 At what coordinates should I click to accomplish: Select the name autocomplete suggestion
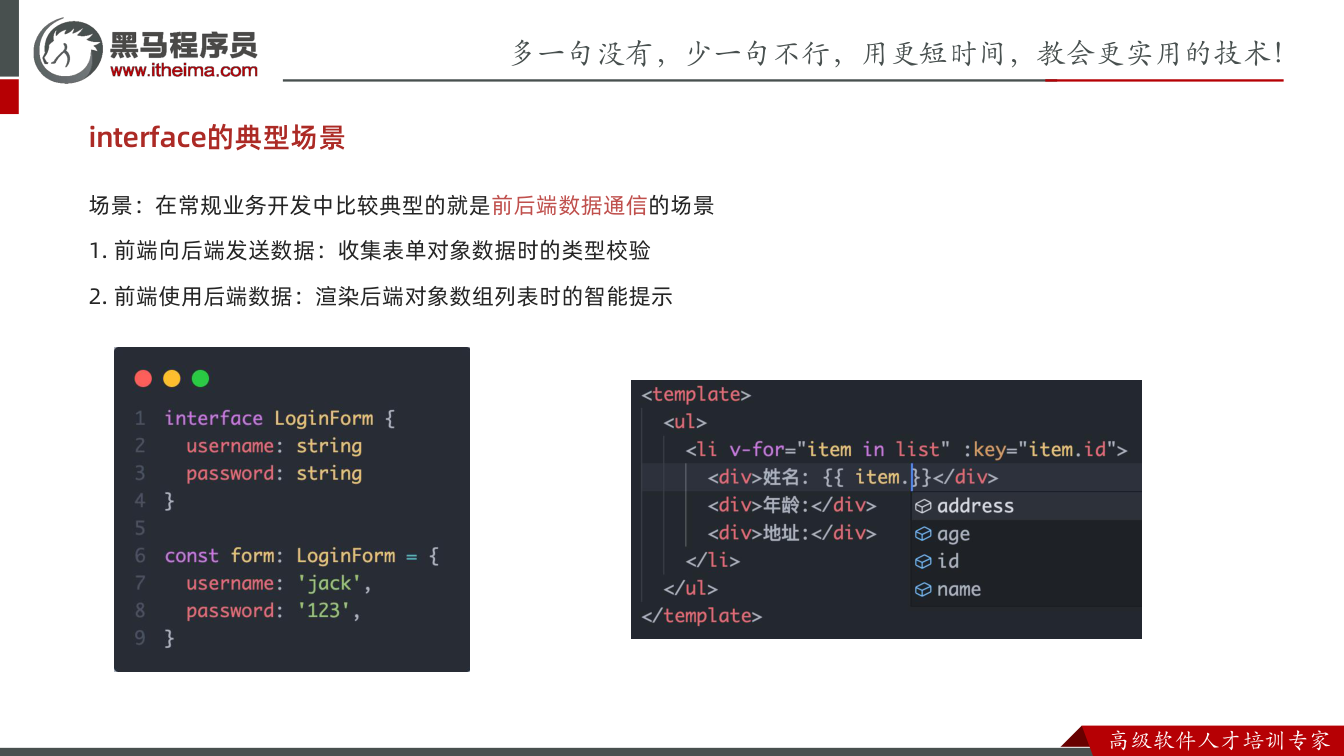click(x=1026, y=589)
